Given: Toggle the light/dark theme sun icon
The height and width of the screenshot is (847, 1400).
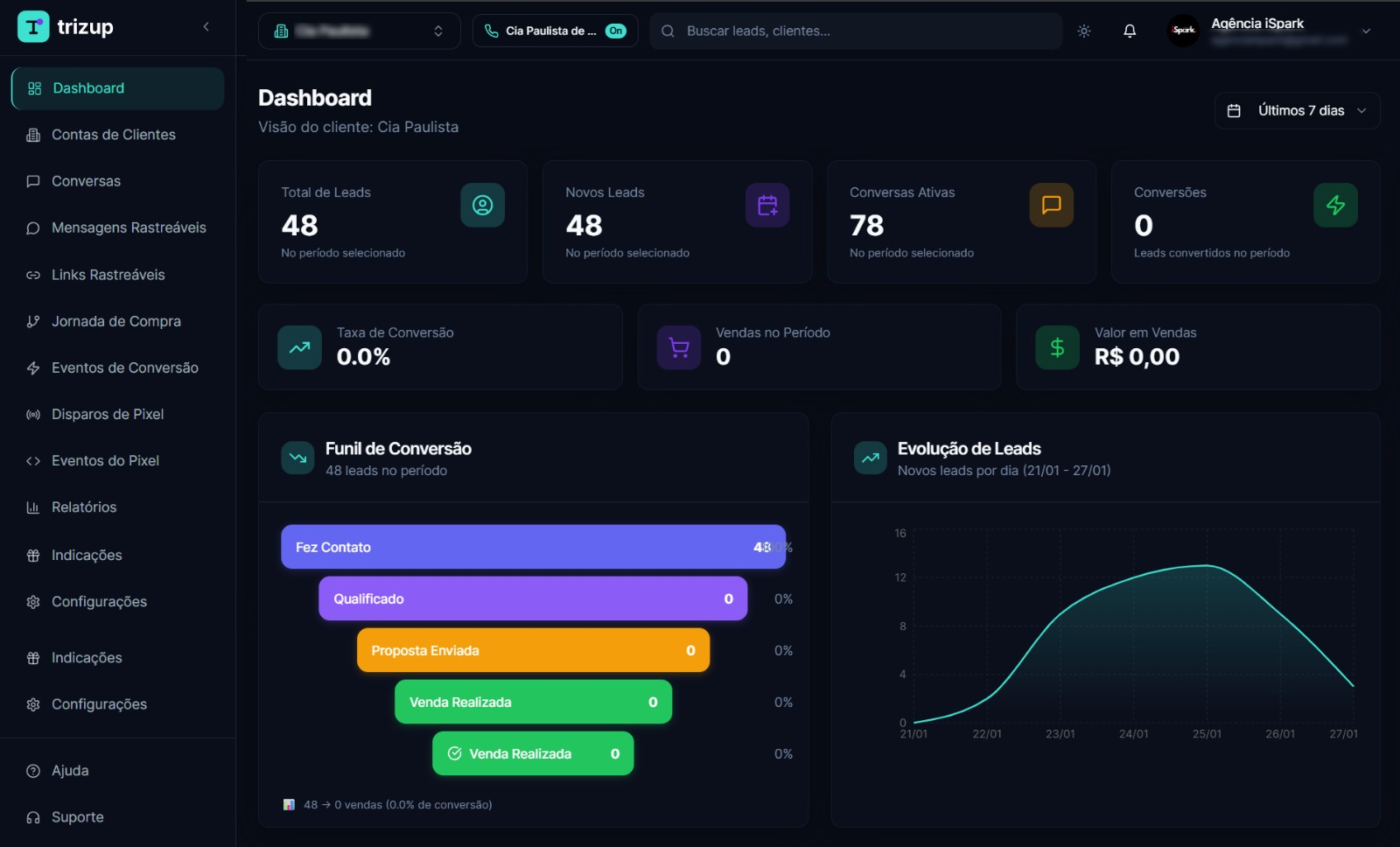Looking at the screenshot, I should tap(1084, 31).
